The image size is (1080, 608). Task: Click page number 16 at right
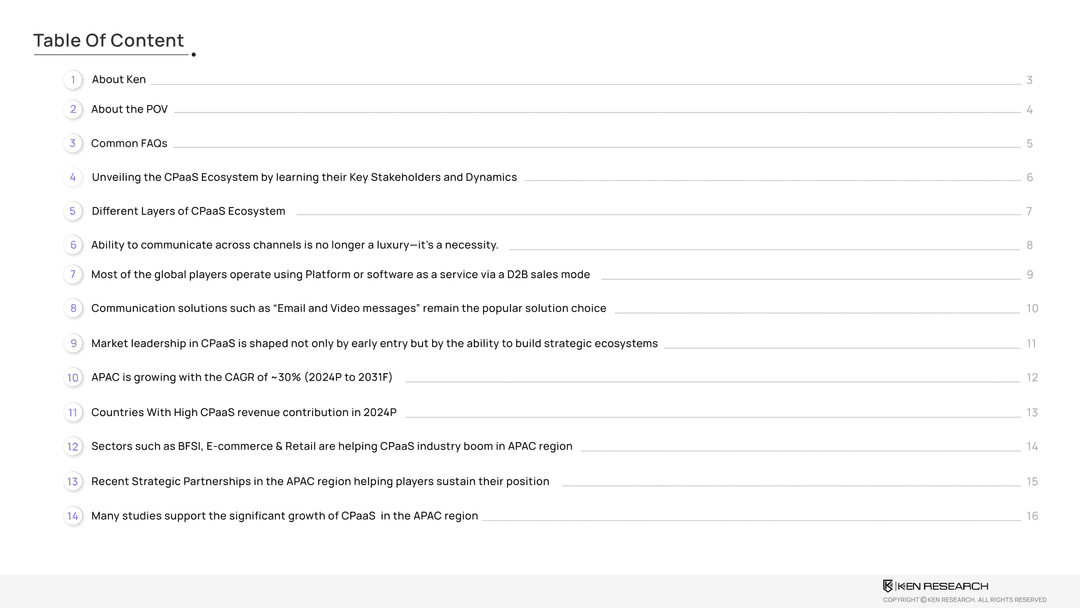pyautogui.click(x=1032, y=517)
